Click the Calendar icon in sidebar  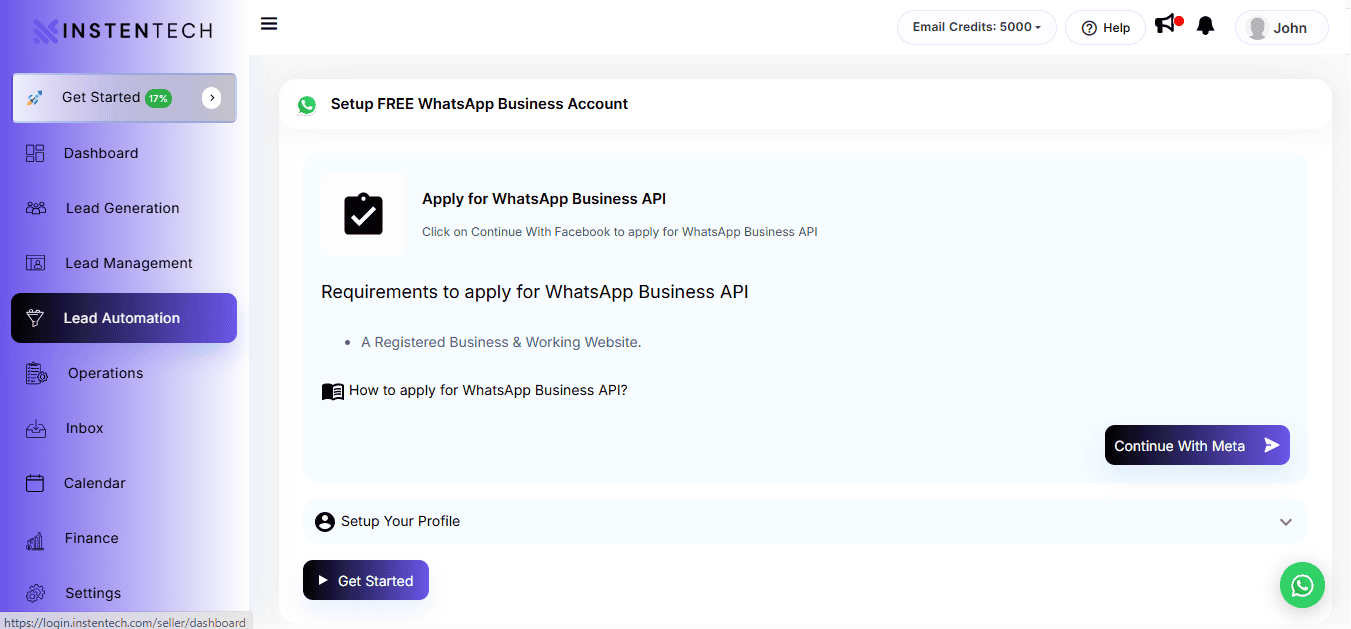click(35, 483)
